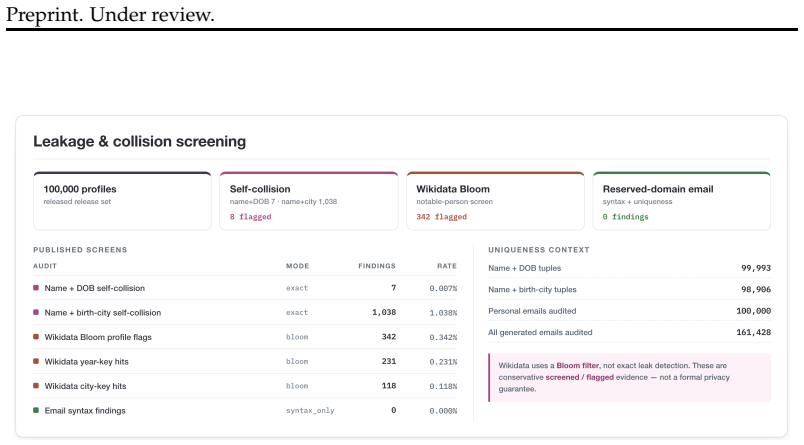The height and width of the screenshot is (445, 804).
Task: Click the '342 flagged' Wikidata count
Action: coord(441,217)
